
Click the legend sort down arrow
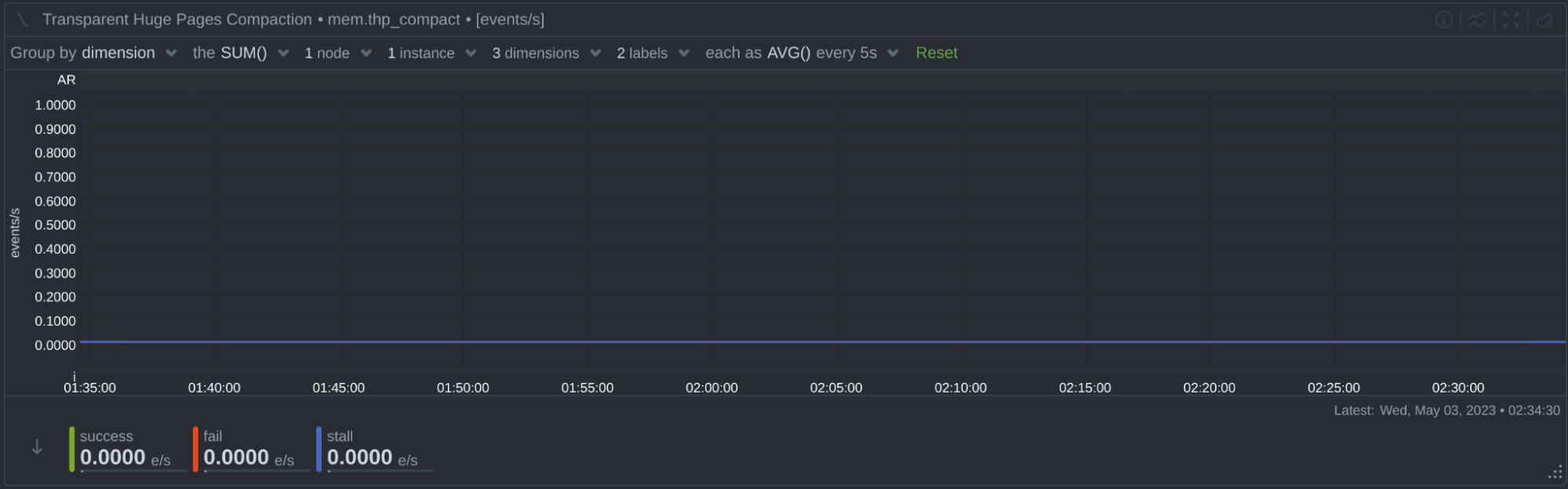point(37,447)
